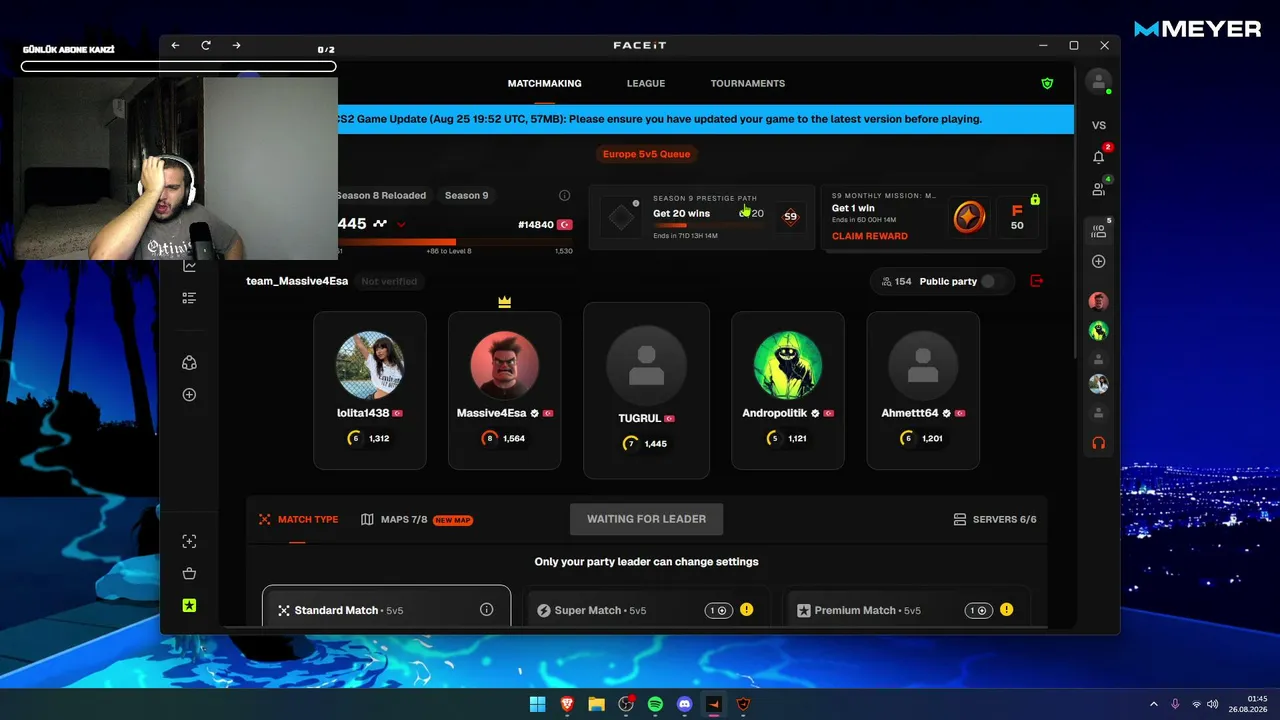Open Brave browser from the taskbar
Image resolution: width=1280 pixels, height=720 pixels.
pyautogui.click(x=567, y=704)
